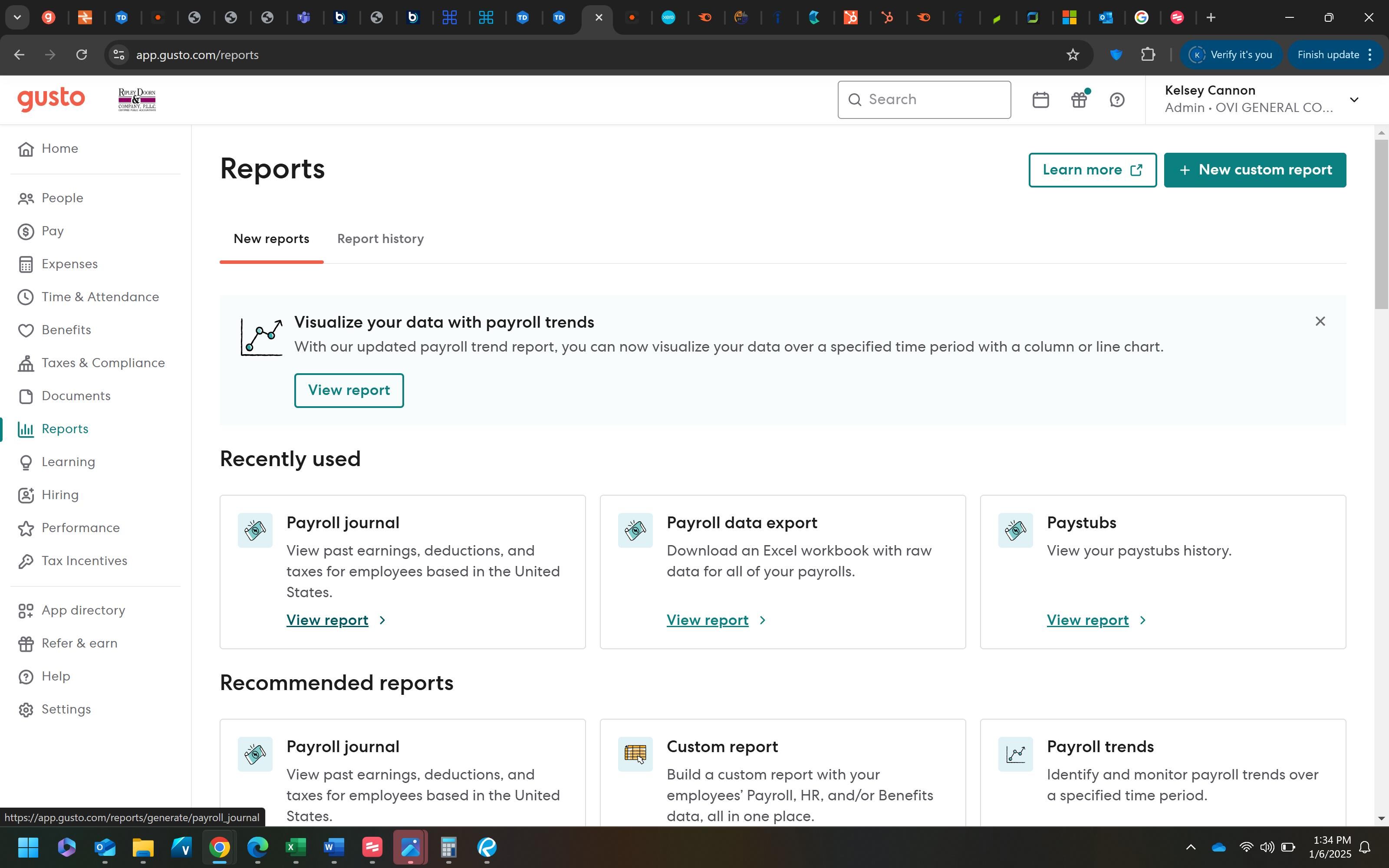
Task: Click the Gusto logo
Action: (51, 99)
